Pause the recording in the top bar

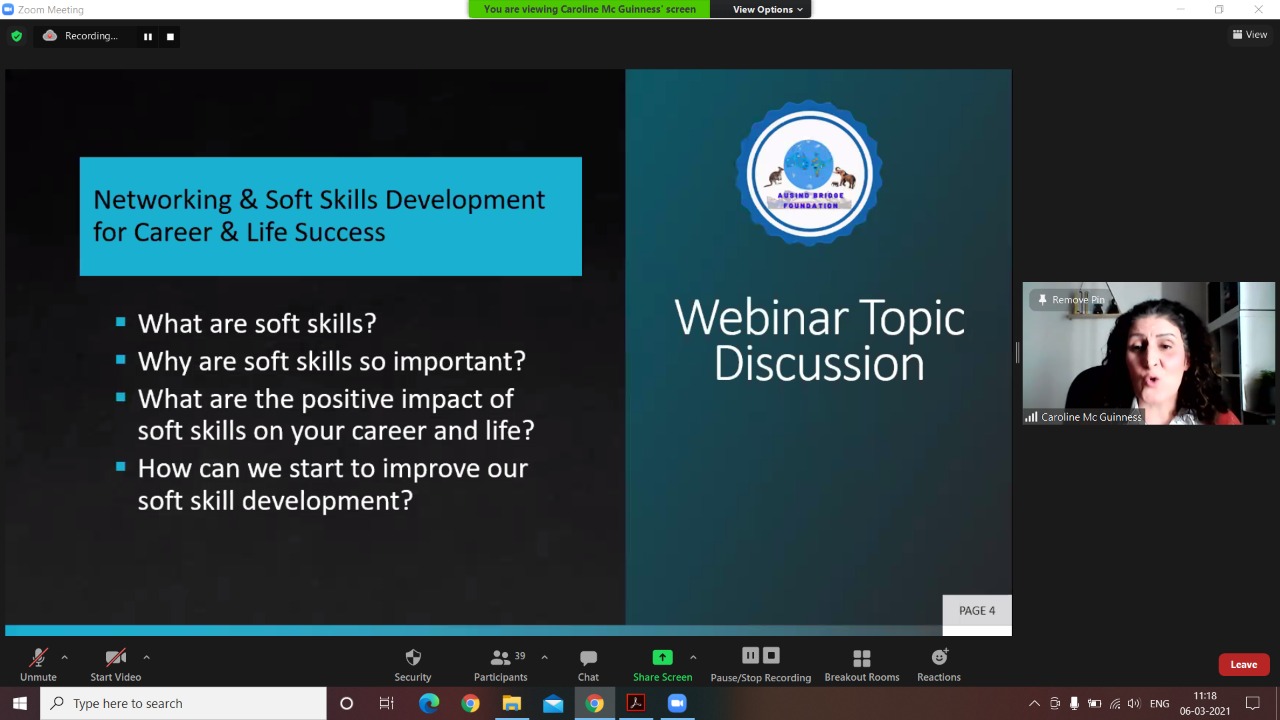coord(148,37)
